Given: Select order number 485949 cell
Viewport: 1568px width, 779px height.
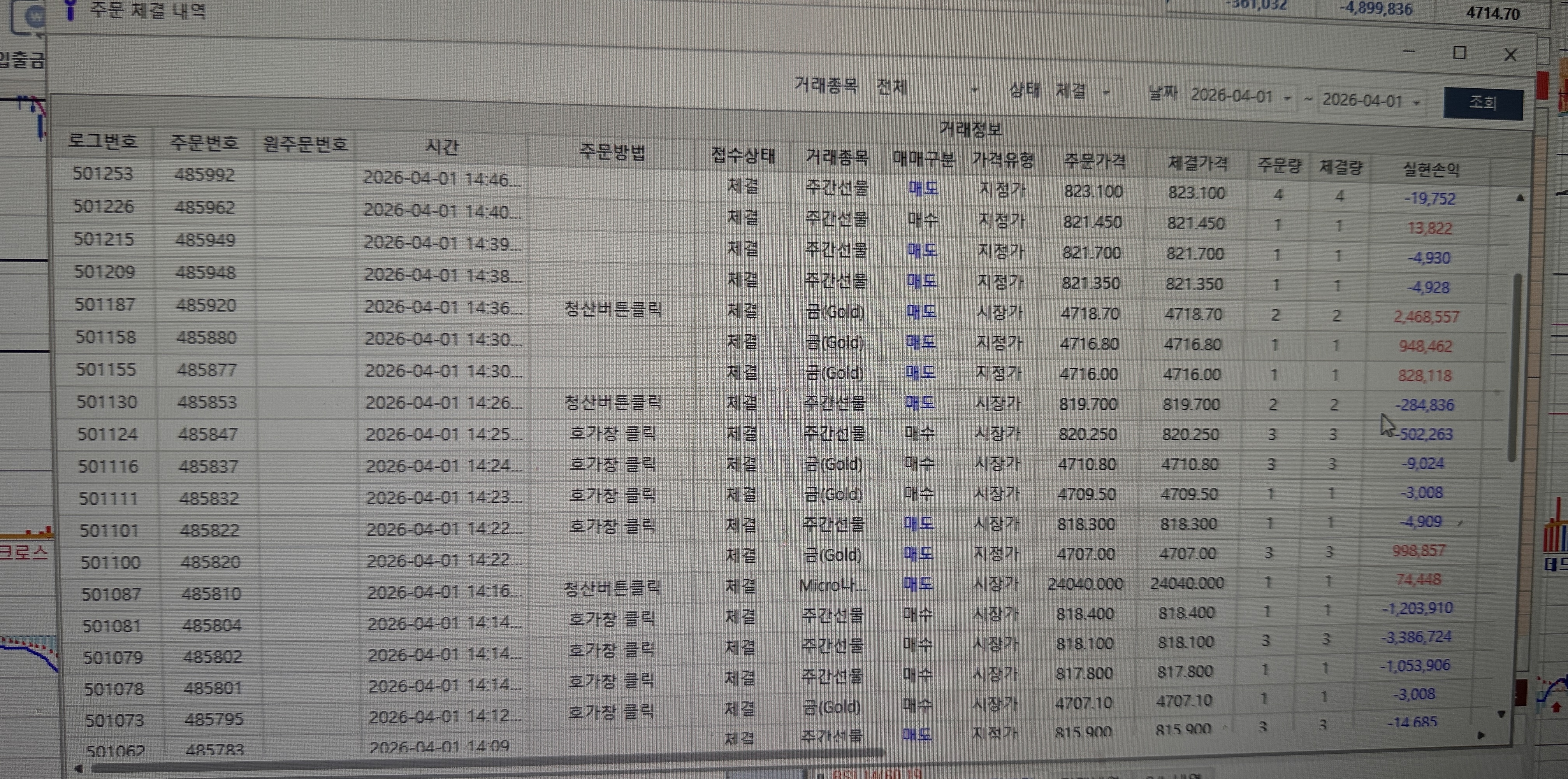Looking at the screenshot, I should click(205, 240).
